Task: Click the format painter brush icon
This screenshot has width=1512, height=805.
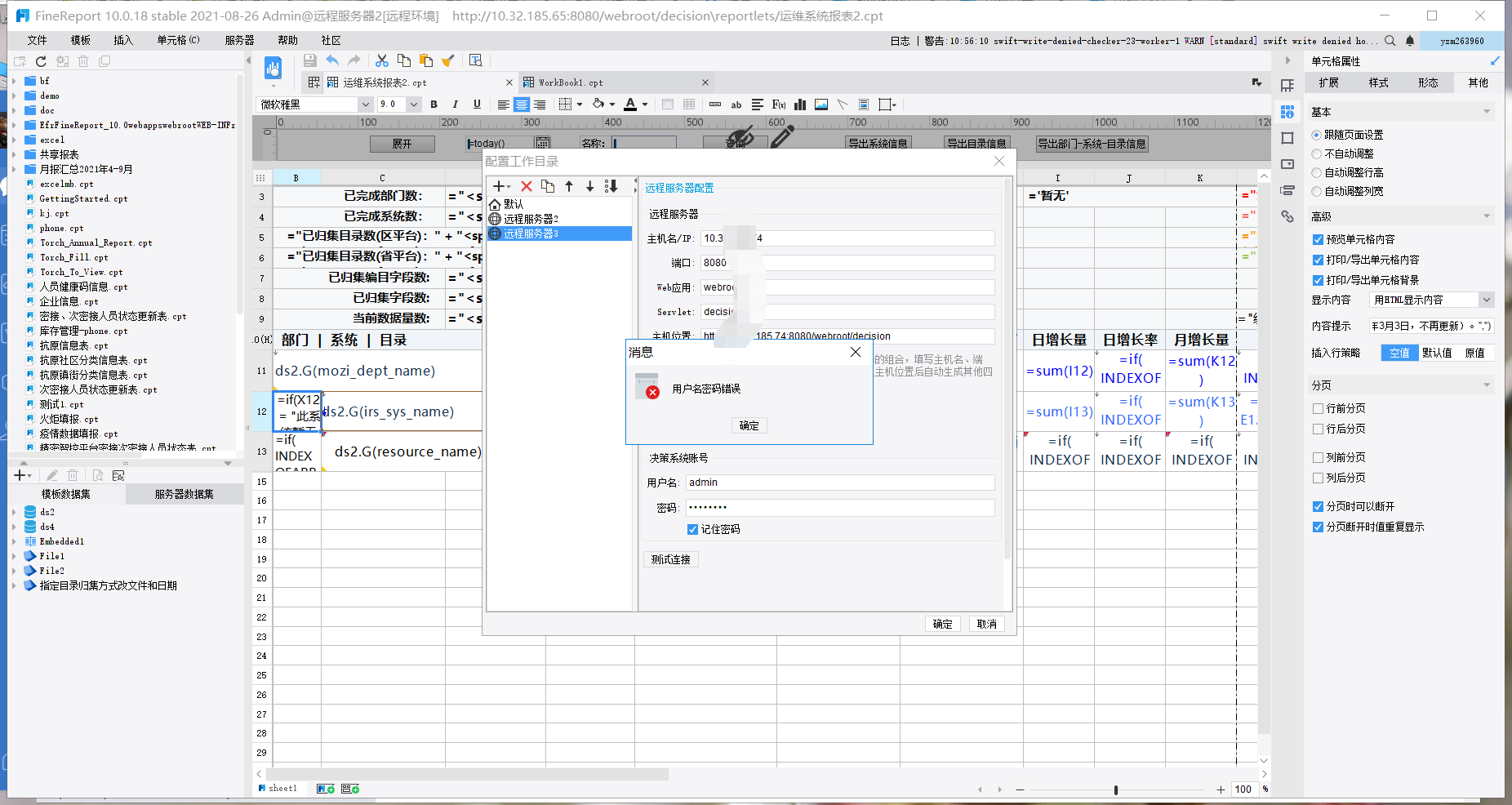Action: (447, 60)
